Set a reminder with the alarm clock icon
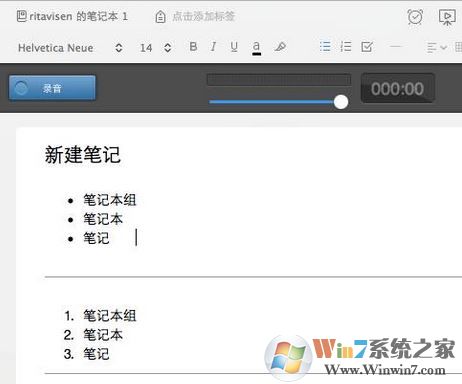462x384 pixels. [415, 17]
